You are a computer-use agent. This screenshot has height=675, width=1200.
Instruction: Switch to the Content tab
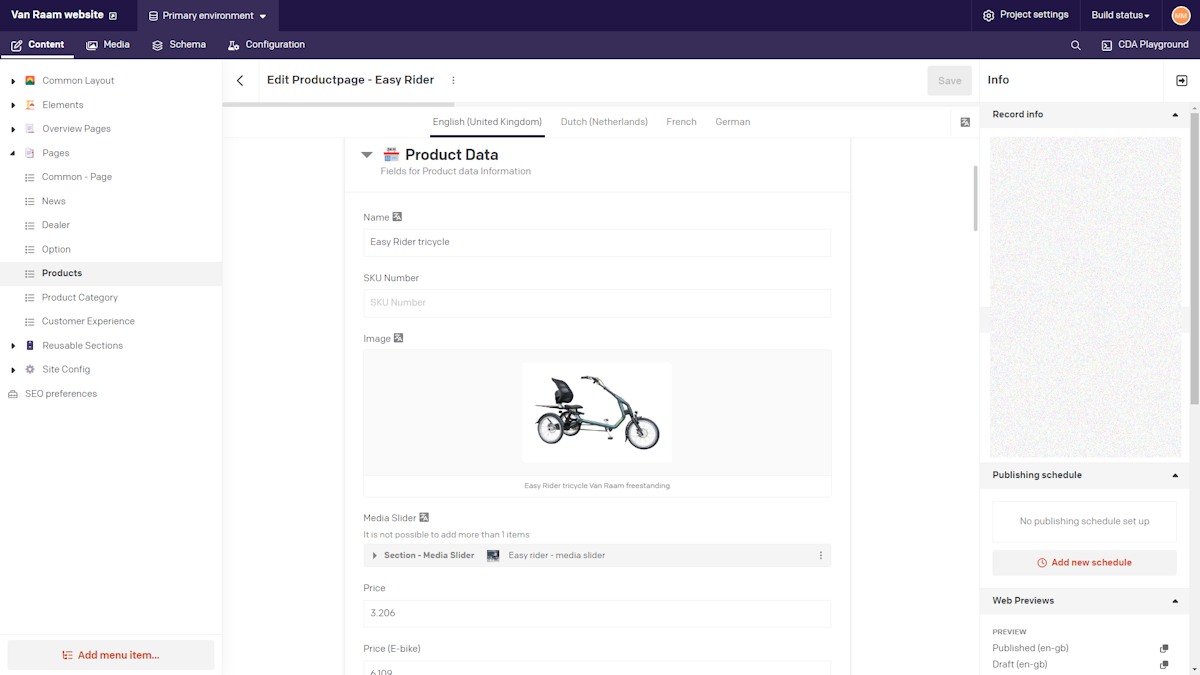click(38, 45)
